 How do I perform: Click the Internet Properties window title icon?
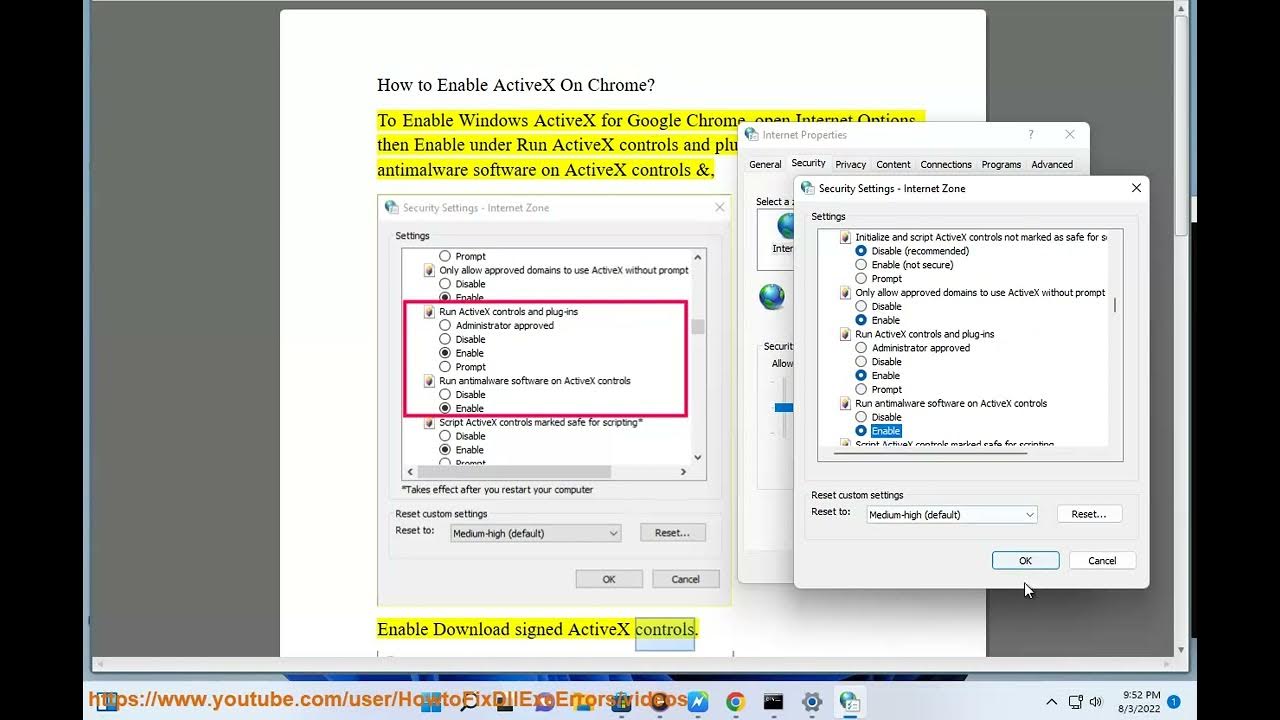752,134
